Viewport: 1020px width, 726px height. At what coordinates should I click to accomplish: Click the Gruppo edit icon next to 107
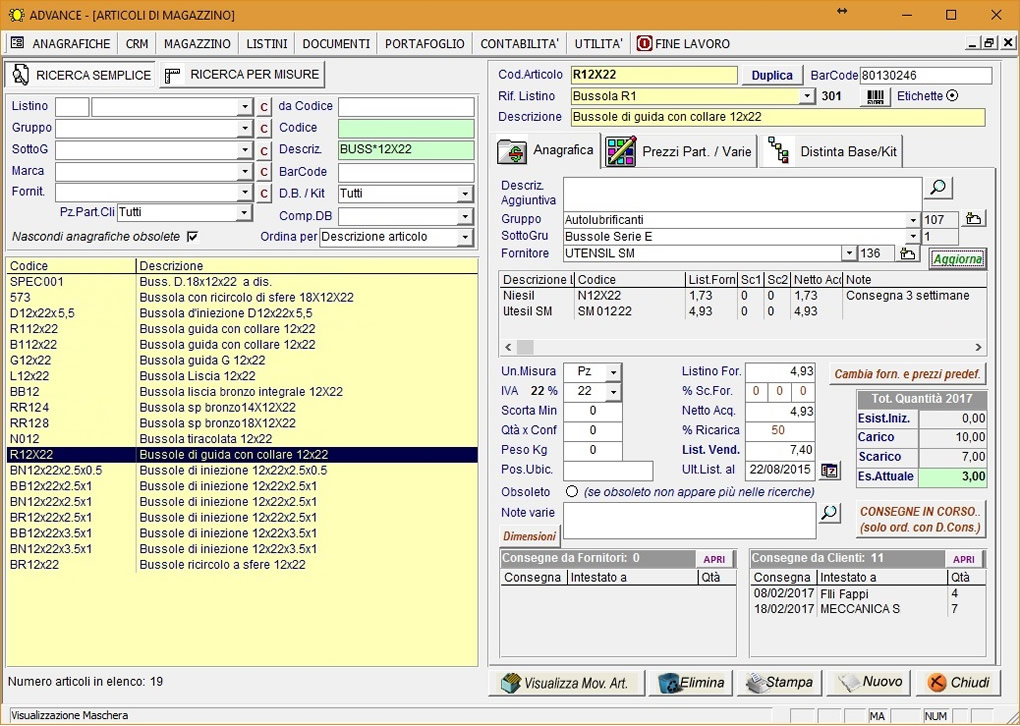973,219
